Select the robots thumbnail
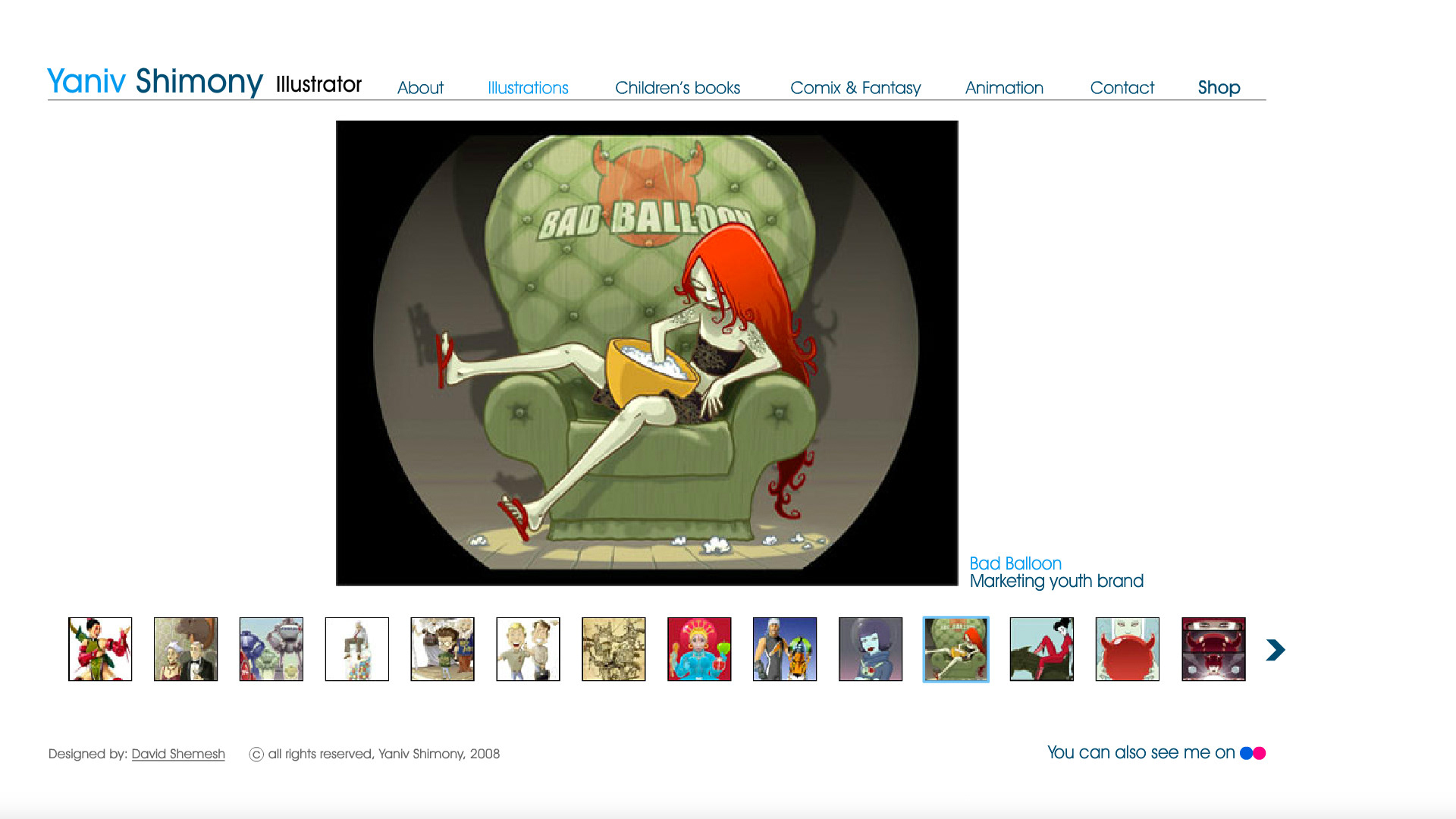The width and height of the screenshot is (1456, 819). point(271,649)
